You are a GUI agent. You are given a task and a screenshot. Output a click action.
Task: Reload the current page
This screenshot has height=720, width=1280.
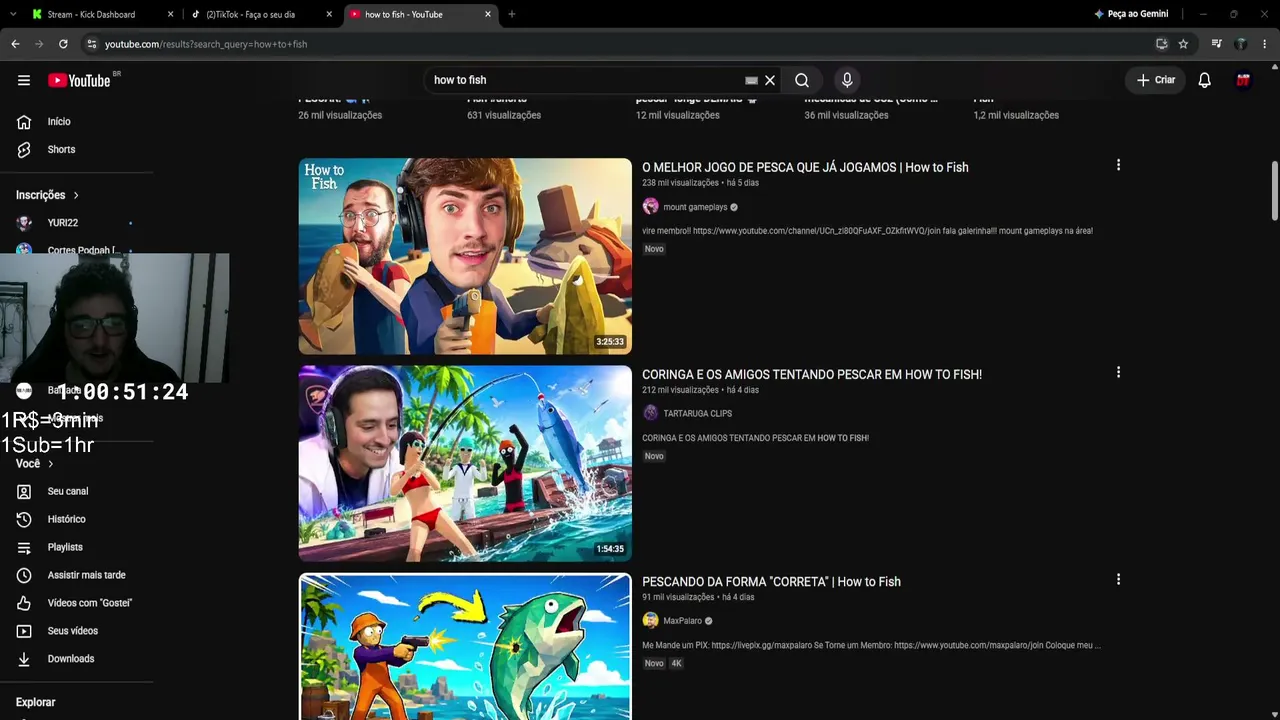tap(63, 44)
